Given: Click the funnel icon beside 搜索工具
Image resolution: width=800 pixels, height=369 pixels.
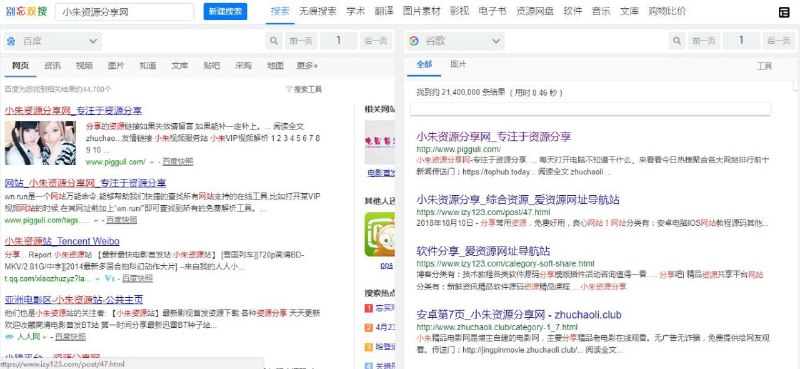Looking at the screenshot, I should point(289,89).
